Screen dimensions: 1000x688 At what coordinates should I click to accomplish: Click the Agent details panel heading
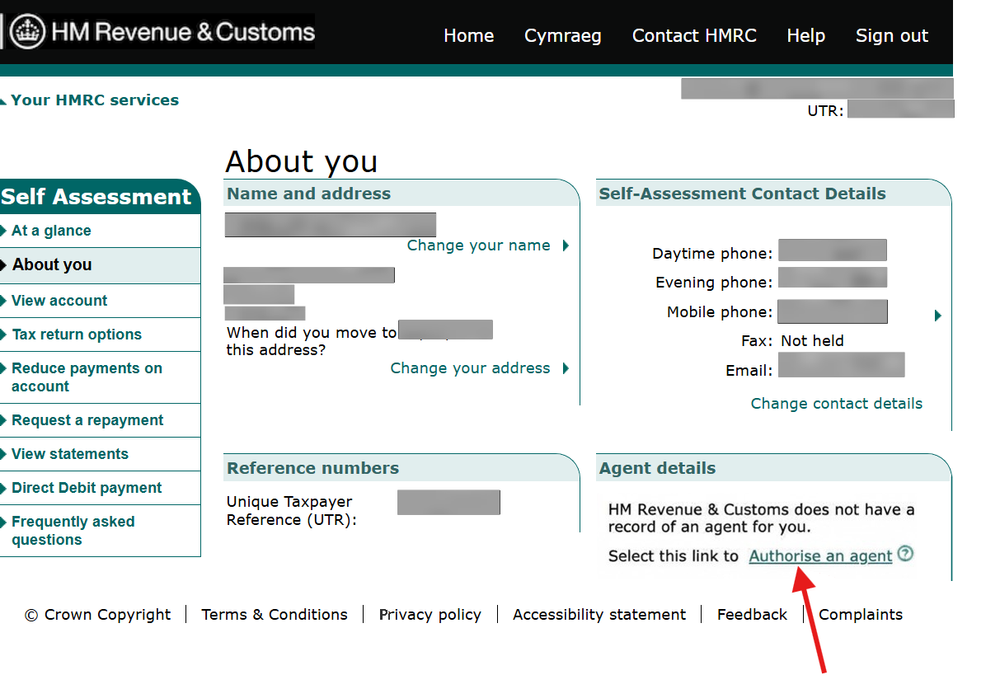pyautogui.click(x=657, y=468)
